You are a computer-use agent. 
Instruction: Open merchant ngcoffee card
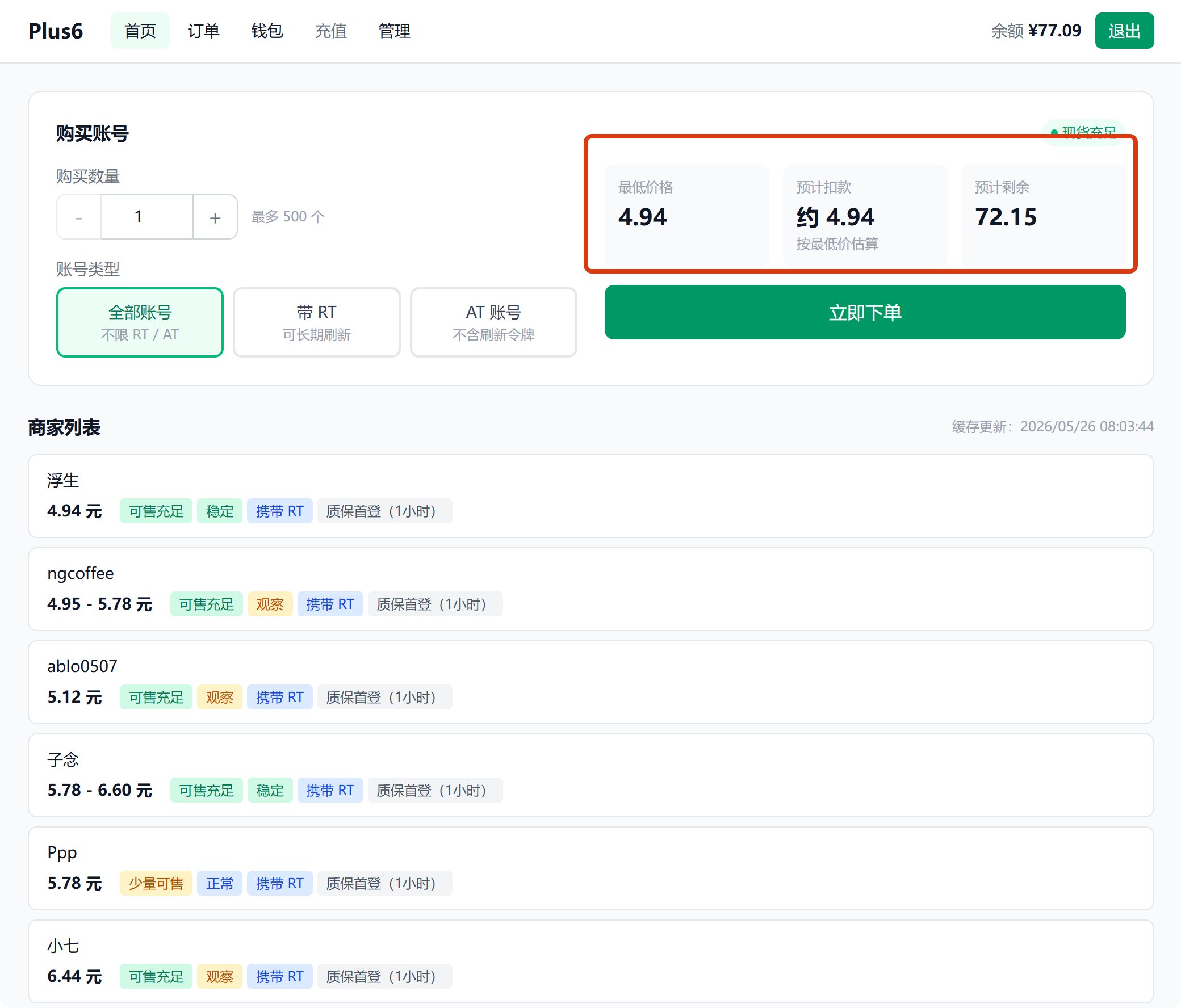pos(591,589)
